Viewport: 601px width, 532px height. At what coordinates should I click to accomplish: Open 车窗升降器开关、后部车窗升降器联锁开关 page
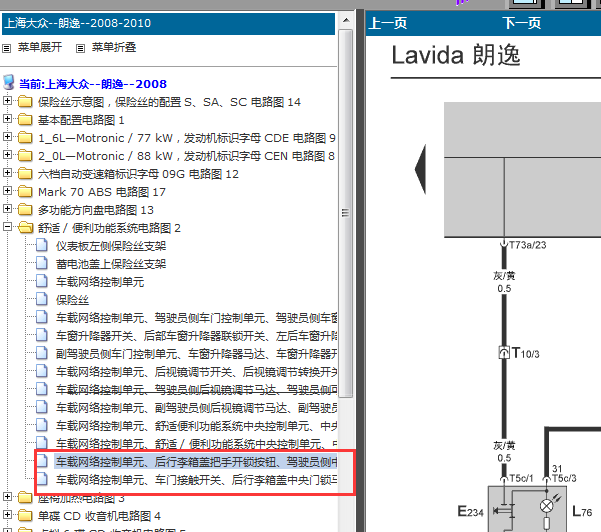(x=197, y=336)
